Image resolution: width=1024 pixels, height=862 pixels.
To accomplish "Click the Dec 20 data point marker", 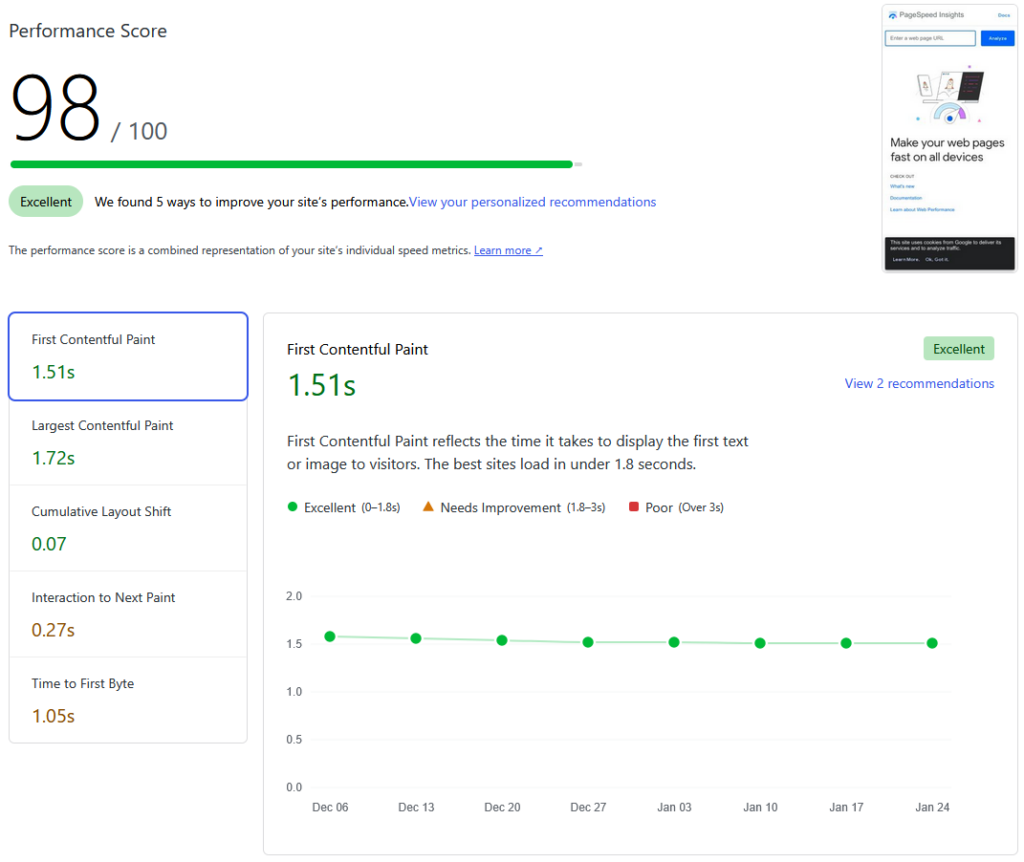I will point(502,640).
